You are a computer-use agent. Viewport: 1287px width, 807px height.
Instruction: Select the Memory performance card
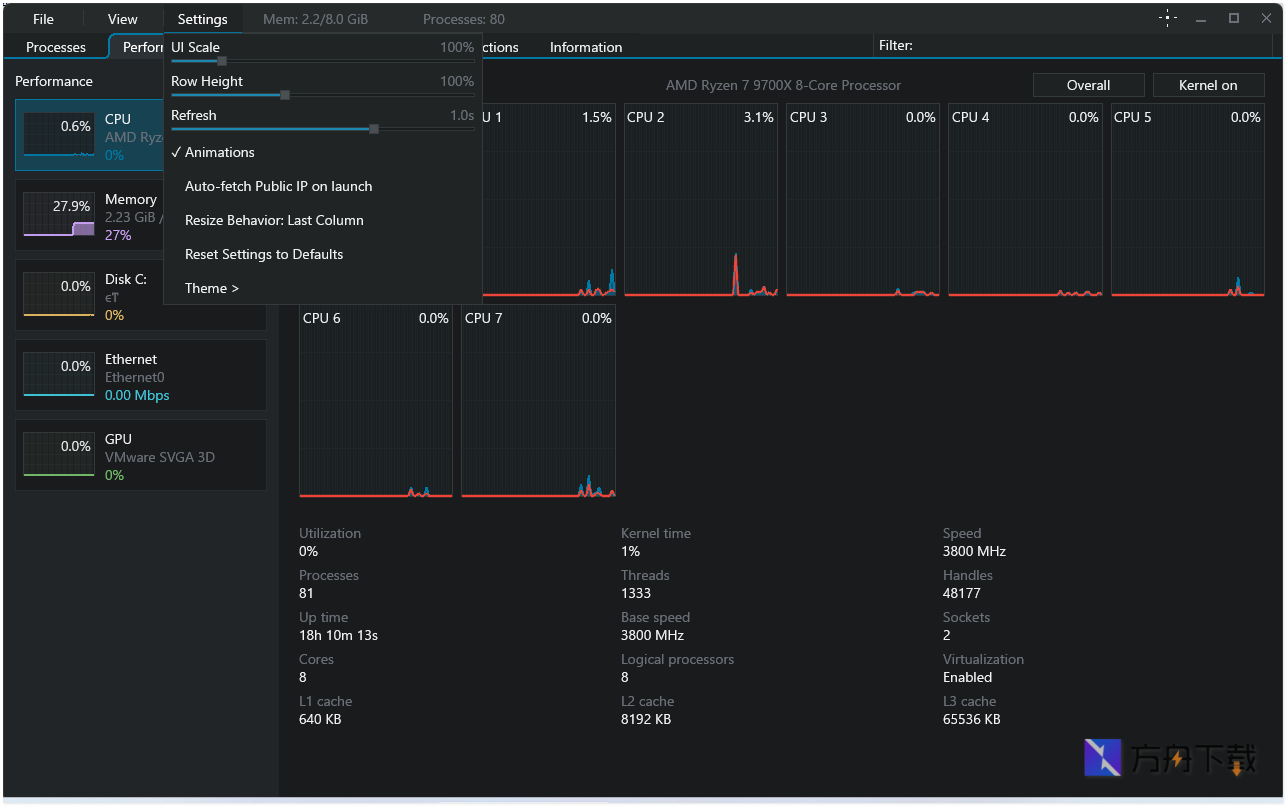pos(90,216)
